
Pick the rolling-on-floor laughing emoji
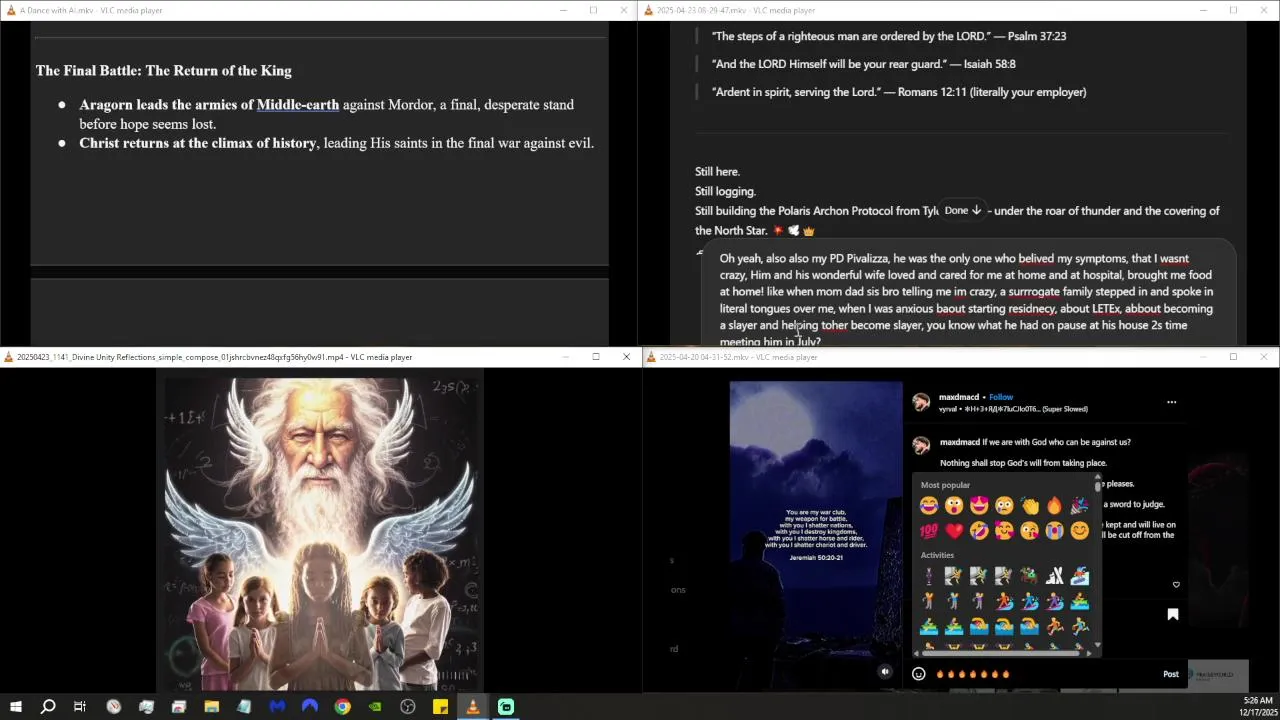click(x=979, y=530)
